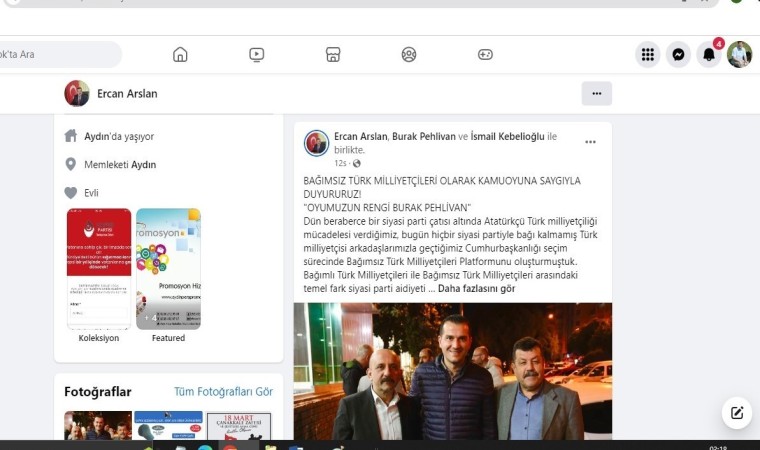Open Marketplace storefront icon
The height and width of the screenshot is (450, 760).
[x=333, y=55]
